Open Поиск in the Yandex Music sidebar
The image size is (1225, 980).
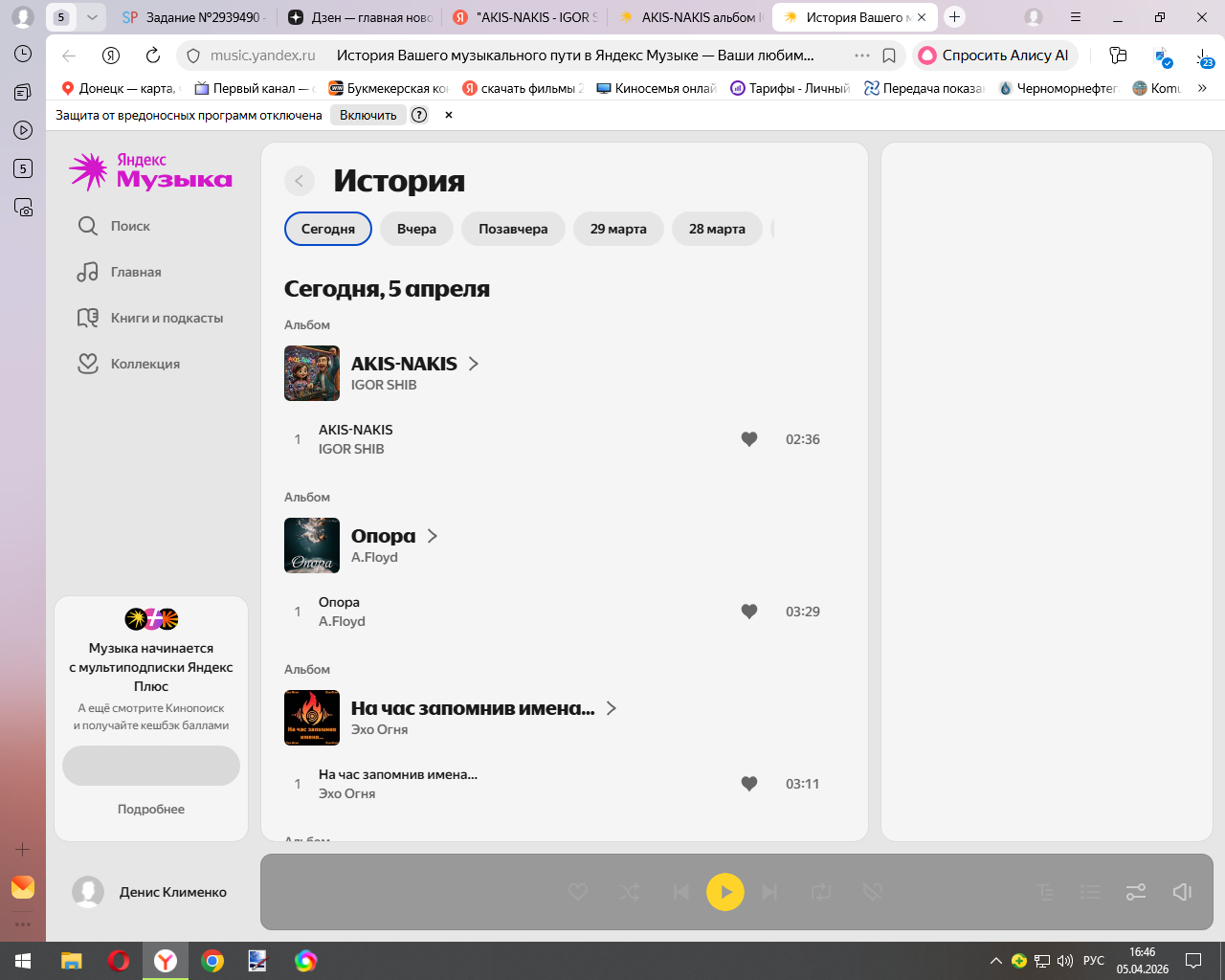point(114,226)
